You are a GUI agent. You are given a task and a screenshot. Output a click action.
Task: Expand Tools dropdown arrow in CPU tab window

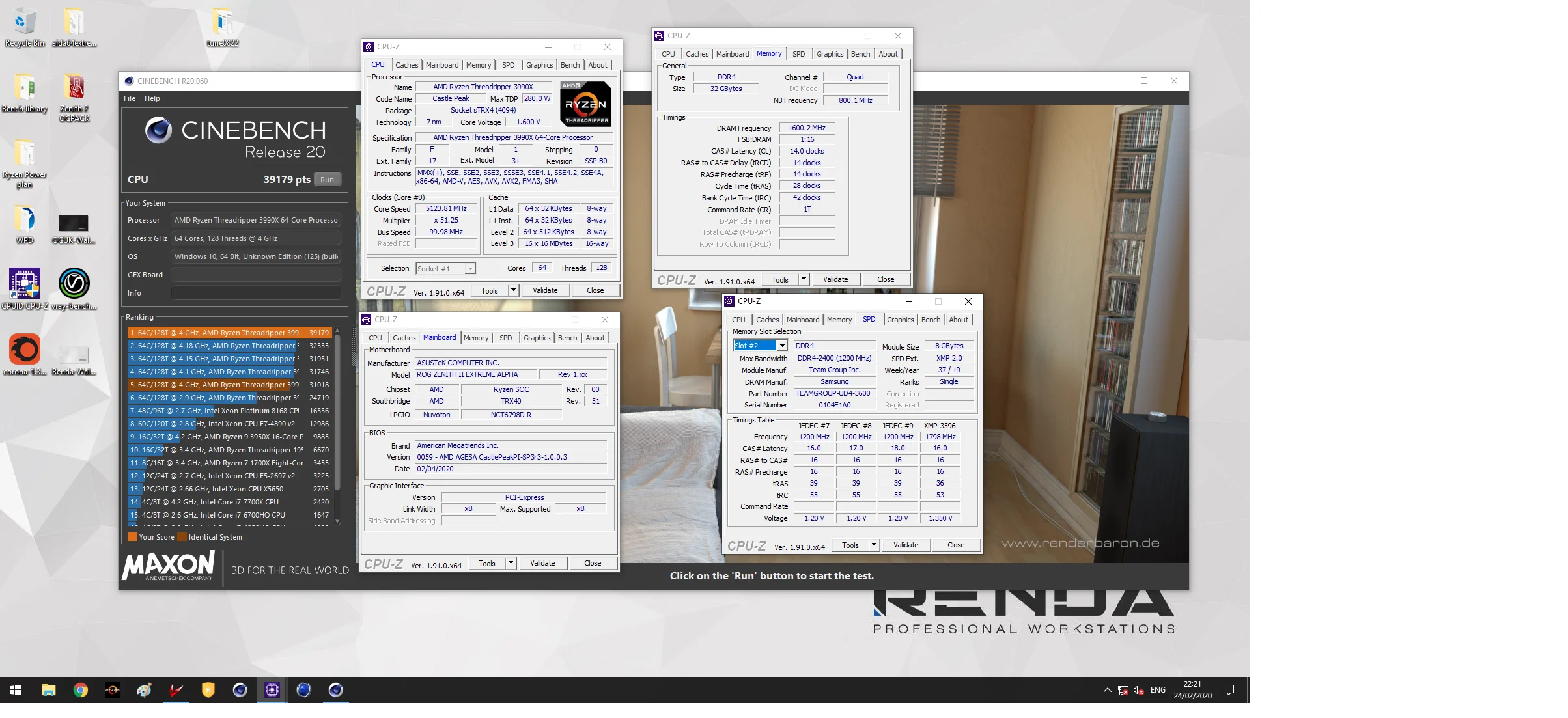(513, 290)
